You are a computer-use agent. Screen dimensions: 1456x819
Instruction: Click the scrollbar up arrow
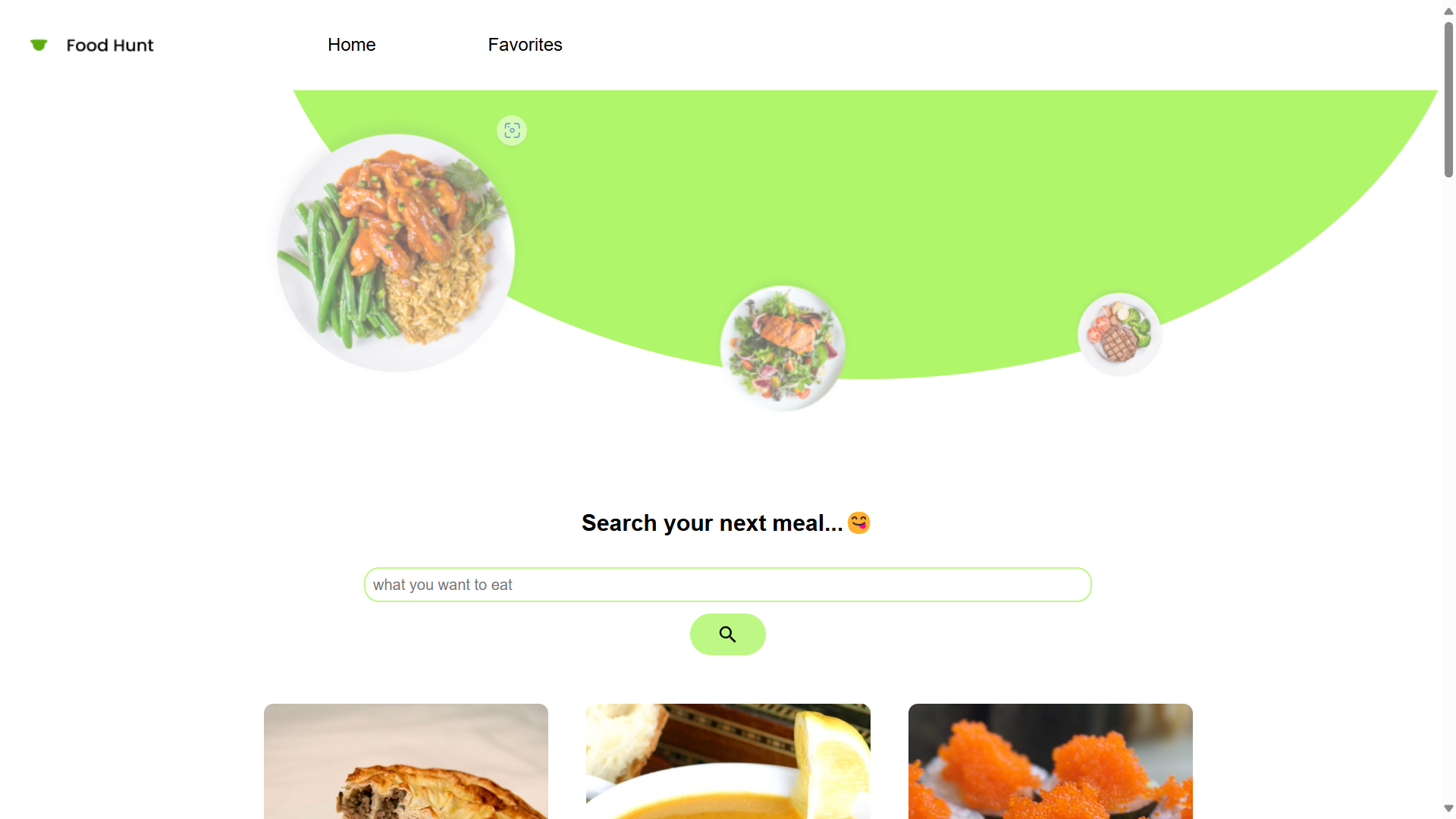1448,11
